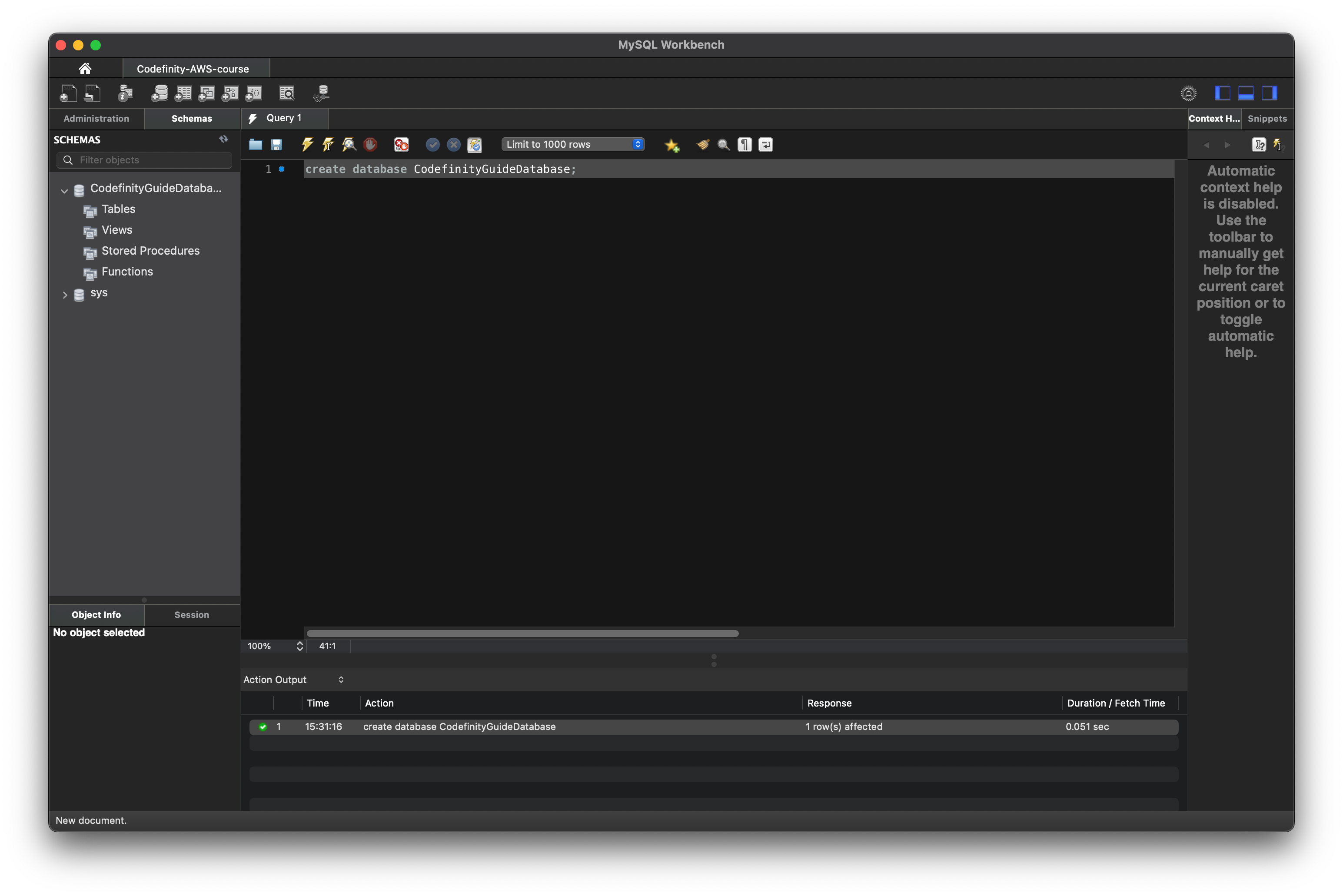The height and width of the screenshot is (896, 1343).
Task: Toggle the bottom output panel
Action: point(1246,93)
